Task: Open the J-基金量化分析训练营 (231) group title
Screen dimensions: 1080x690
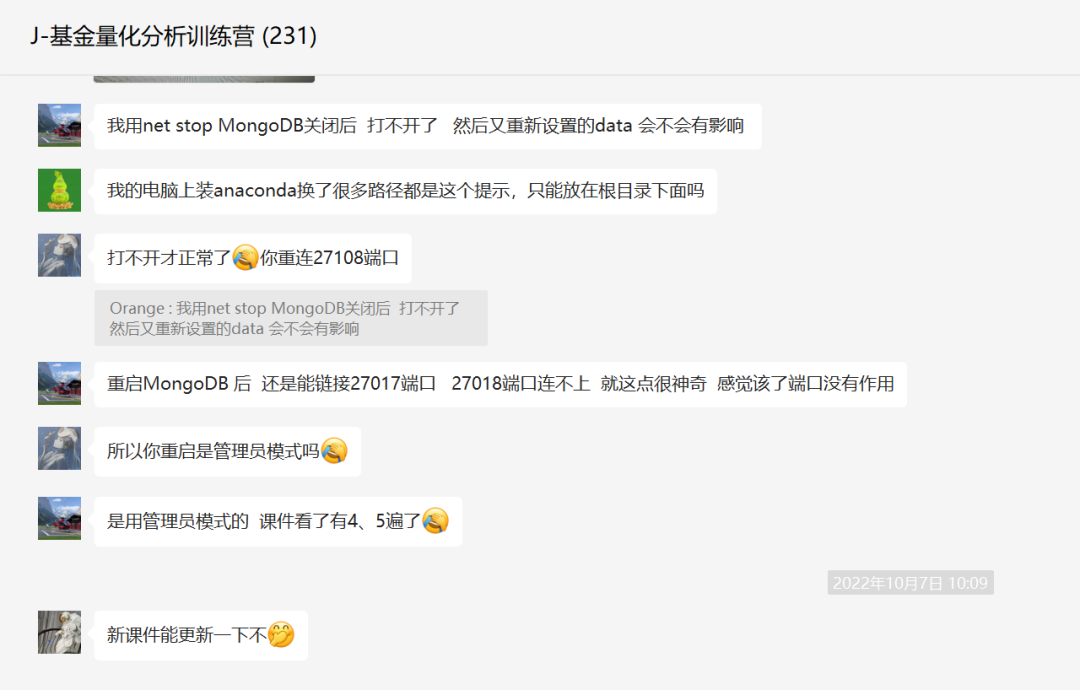Action: click(174, 36)
